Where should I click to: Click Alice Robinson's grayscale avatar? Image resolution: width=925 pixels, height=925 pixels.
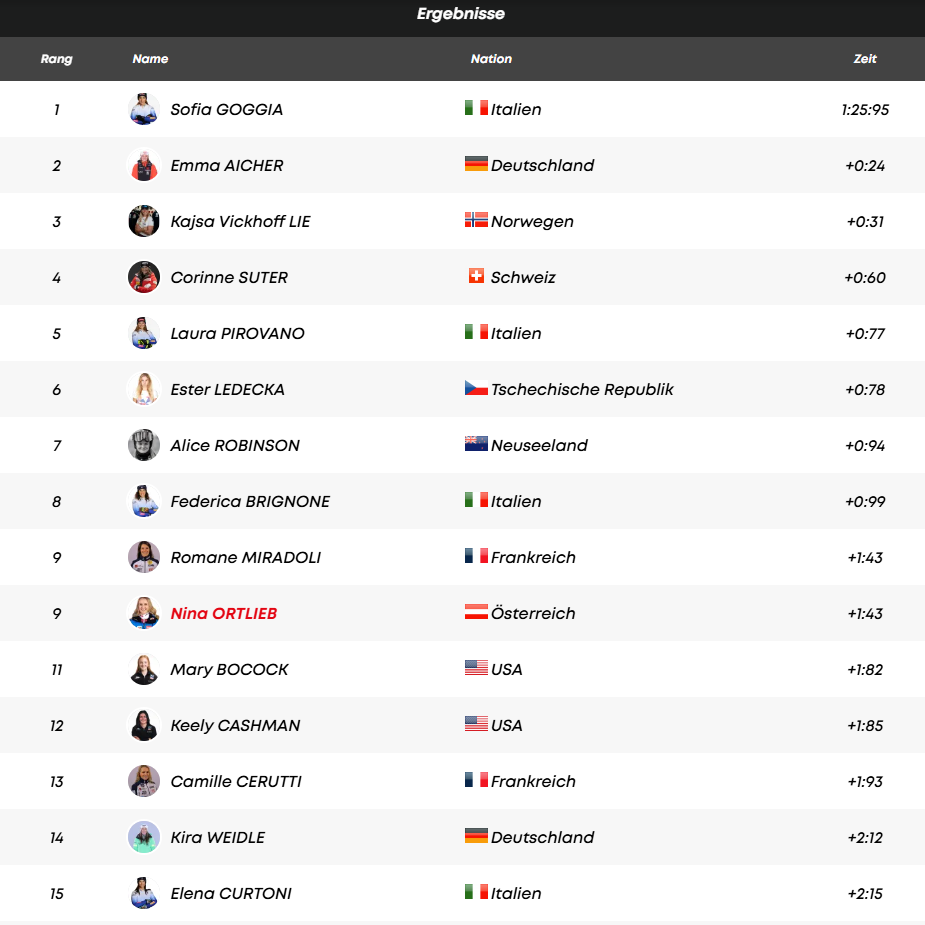click(144, 445)
